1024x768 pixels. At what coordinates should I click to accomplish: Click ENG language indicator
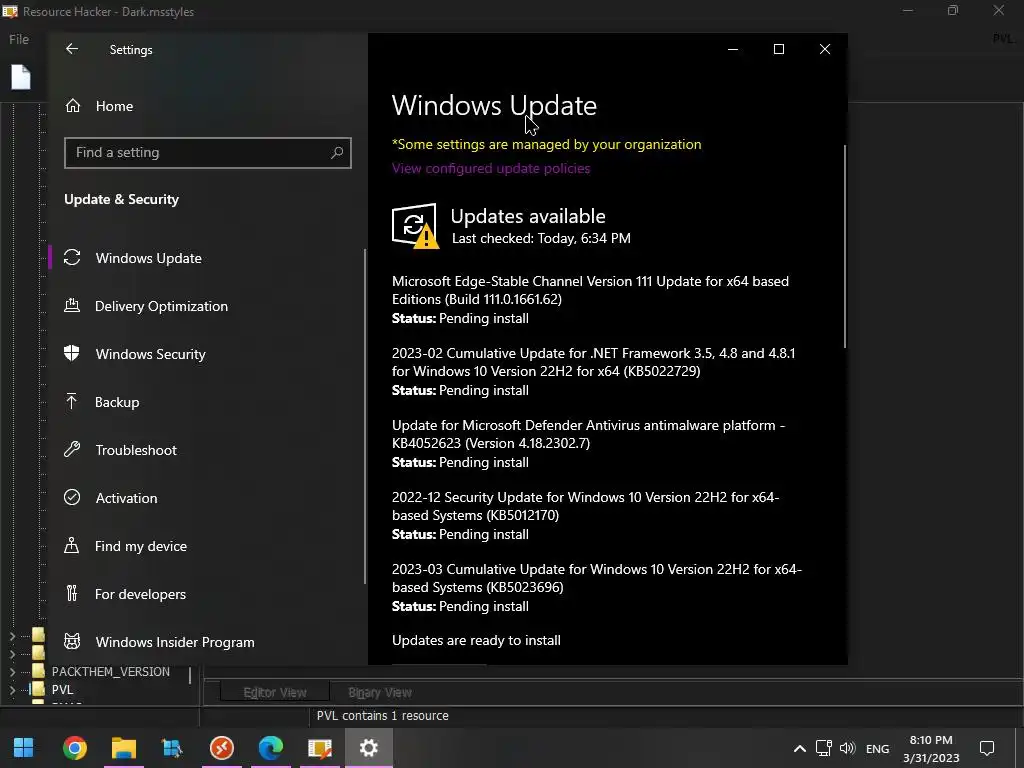click(877, 748)
